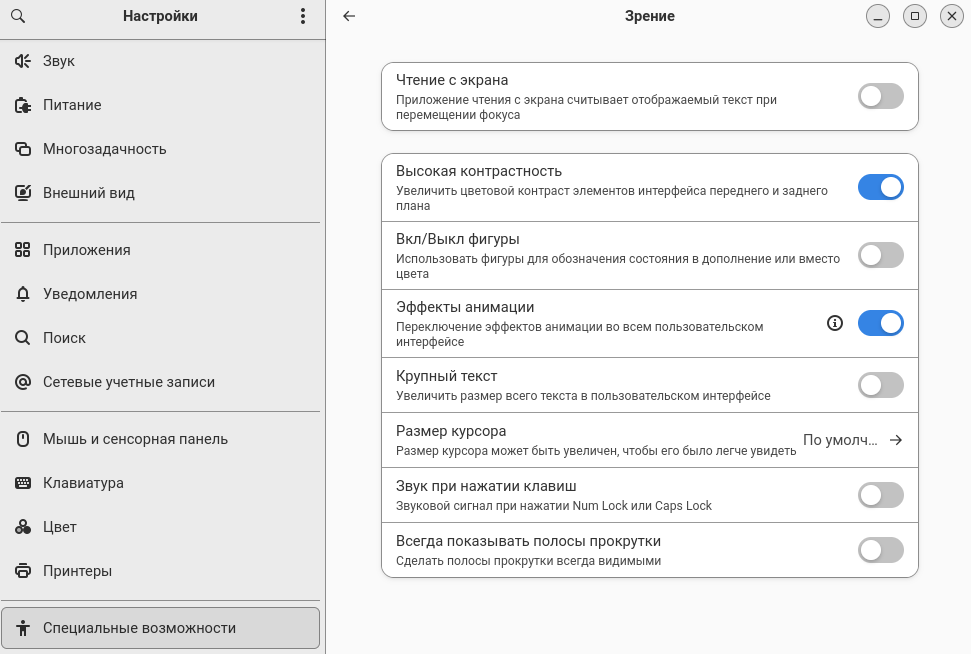The image size is (971, 654).
Task: Click the info icon beside Эффекты анимации
Action: [x=835, y=323]
